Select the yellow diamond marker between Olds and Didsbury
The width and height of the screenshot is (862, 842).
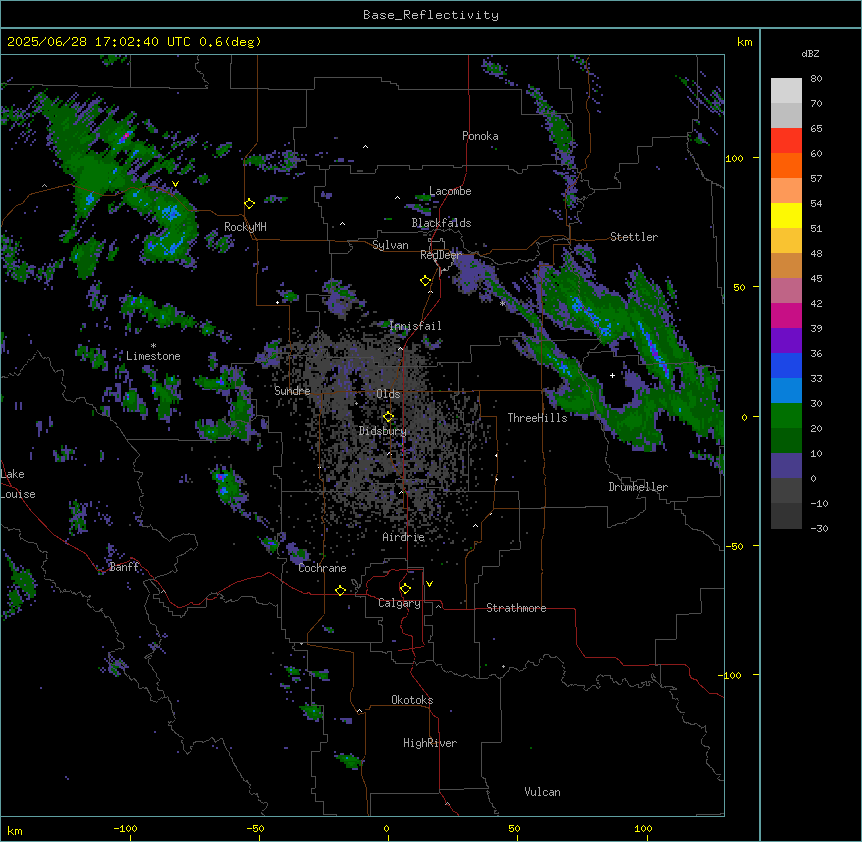(388, 417)
